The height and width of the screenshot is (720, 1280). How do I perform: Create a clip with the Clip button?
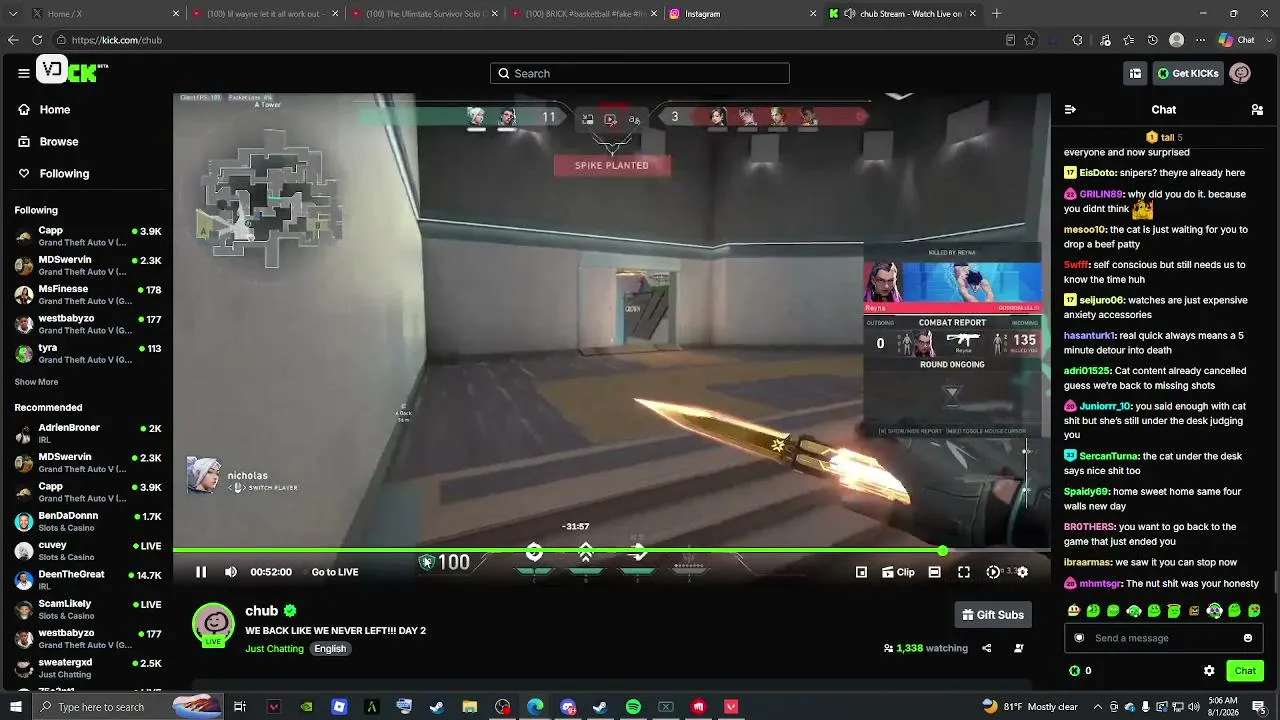898,572
